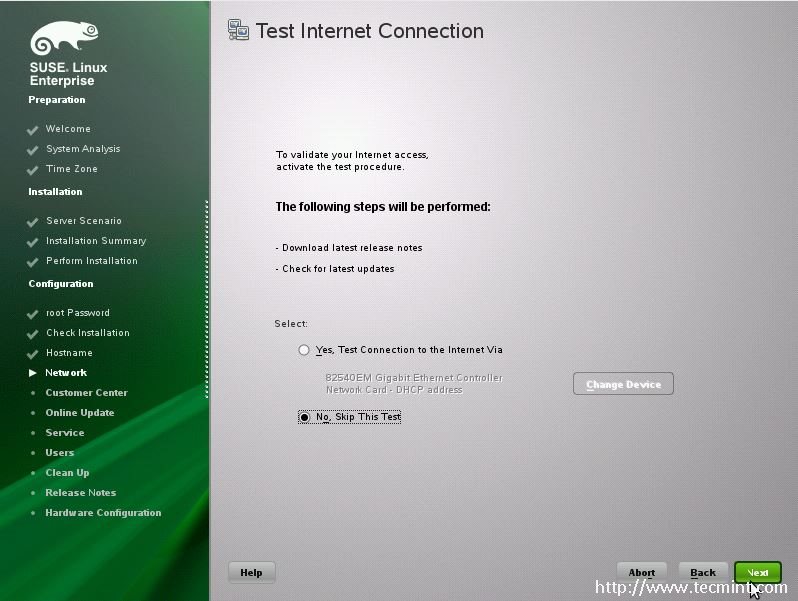Select the System Analysis step

(x=83, y=149)
